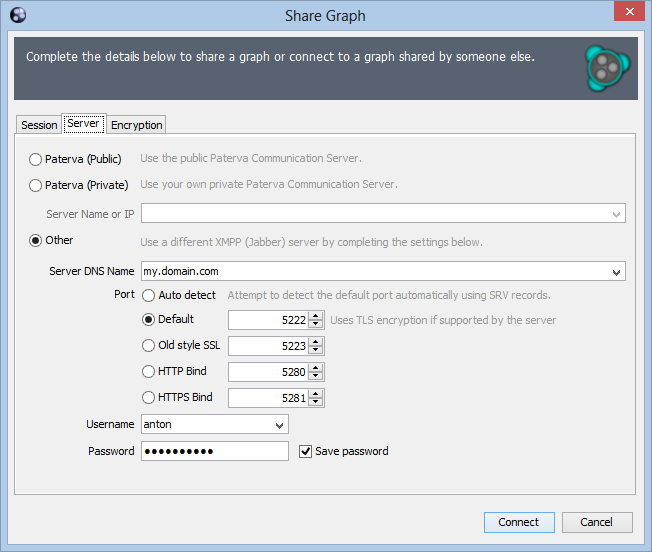Click the Cancel button
652x552 pixels.
tap(597, 522)
